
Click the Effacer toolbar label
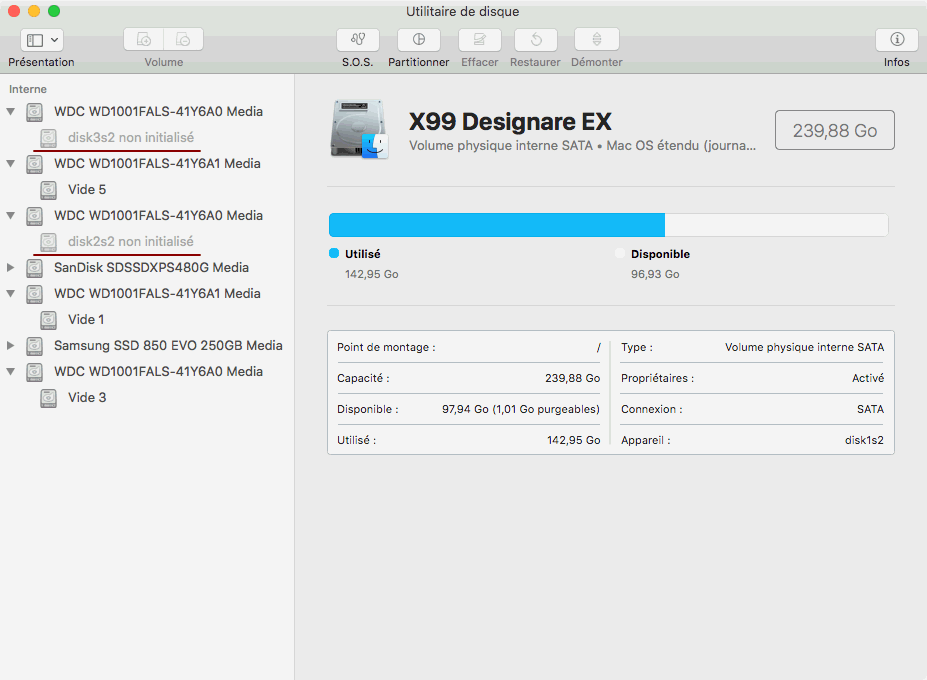click(x=479, y=62)
